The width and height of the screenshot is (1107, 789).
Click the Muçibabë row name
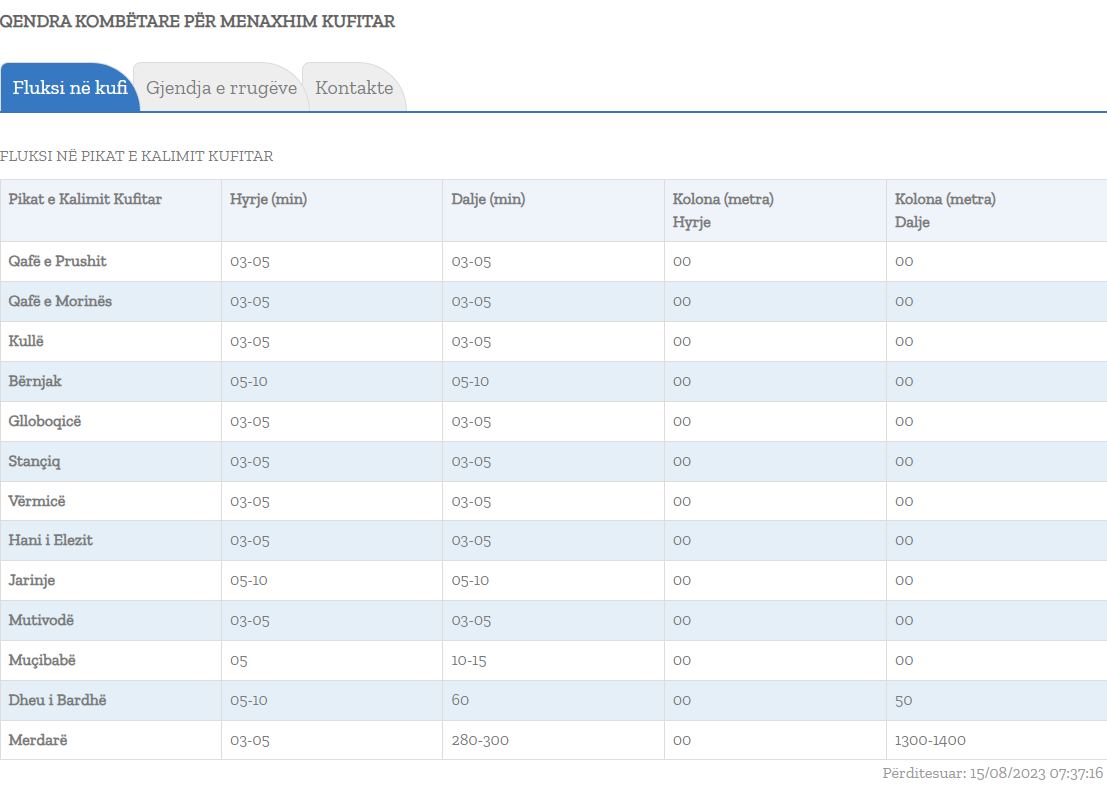42,660
